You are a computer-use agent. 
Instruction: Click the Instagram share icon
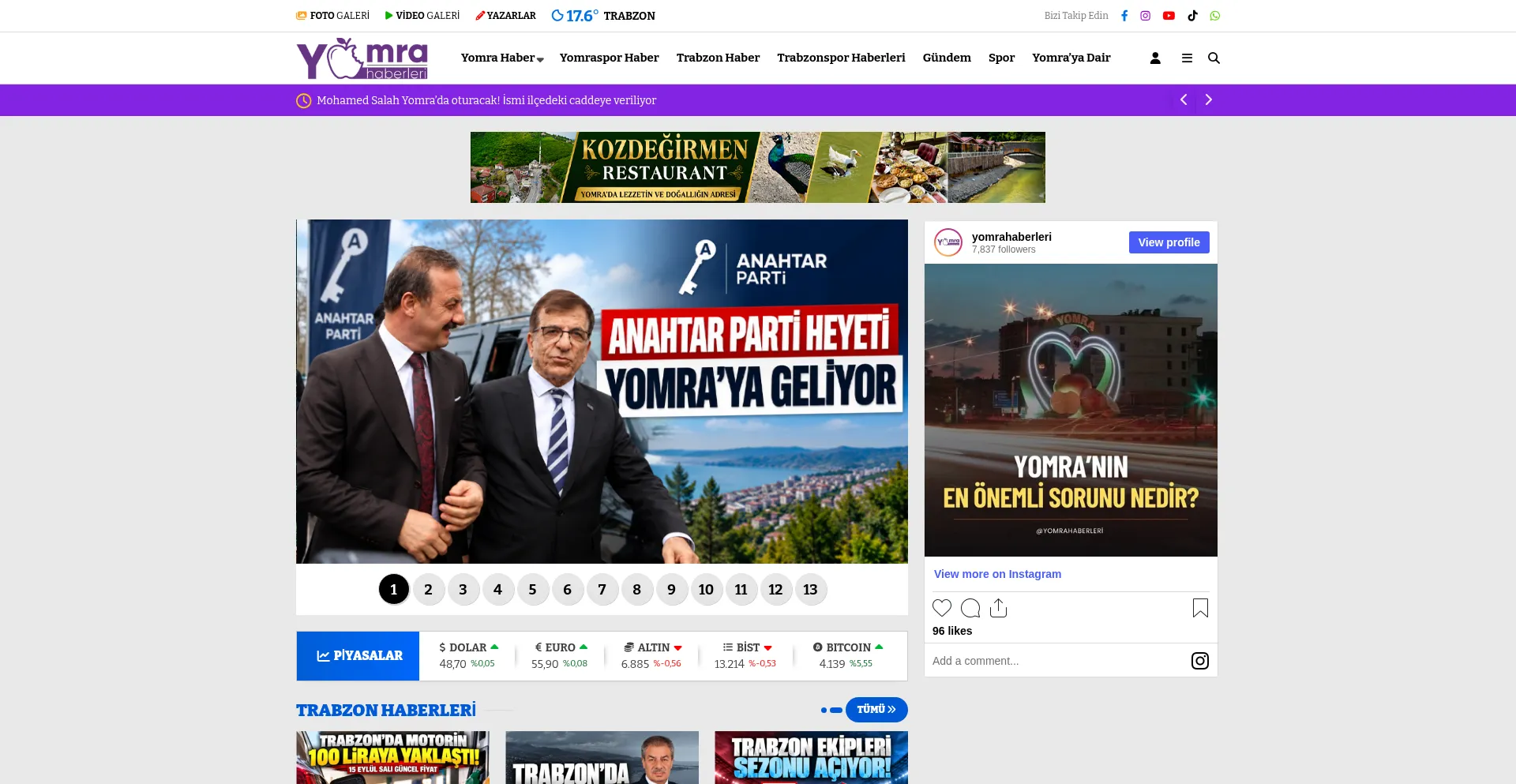[999, 608]
